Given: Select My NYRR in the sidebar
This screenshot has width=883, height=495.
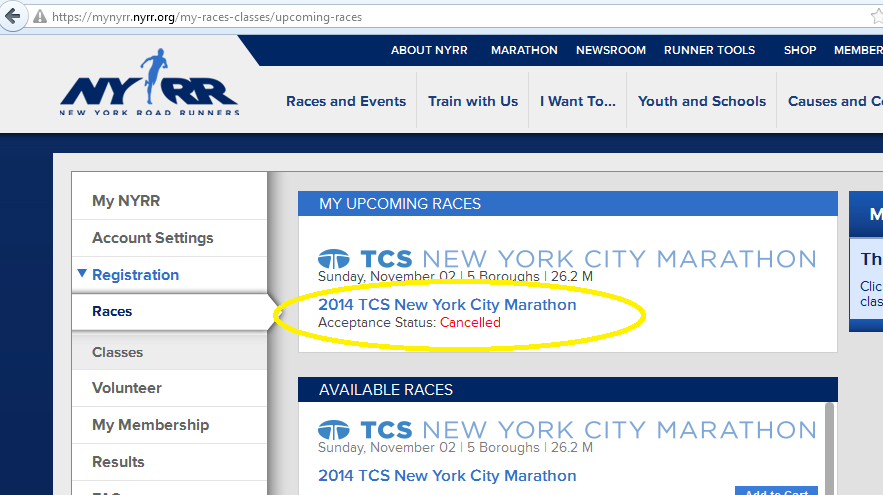Looking at the screenshot, I should 170,201.
